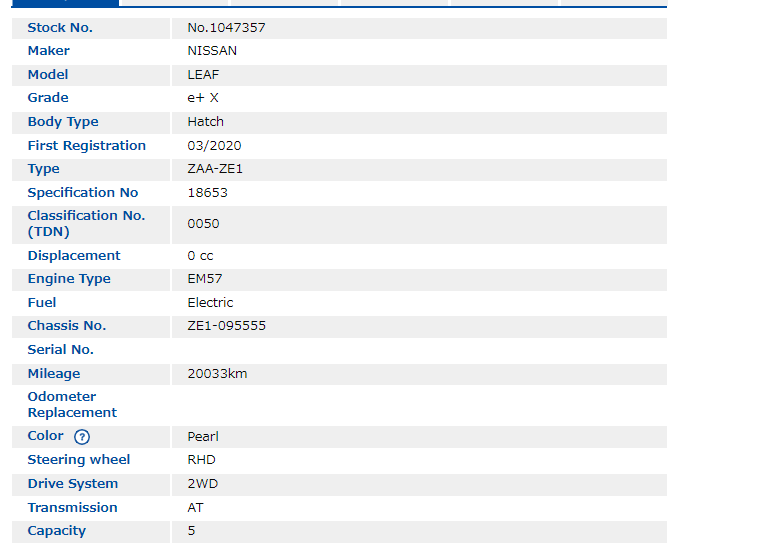Click the RHD steering wheel value
This screenshot has height=554, width=773.
[x=201, y=460]
